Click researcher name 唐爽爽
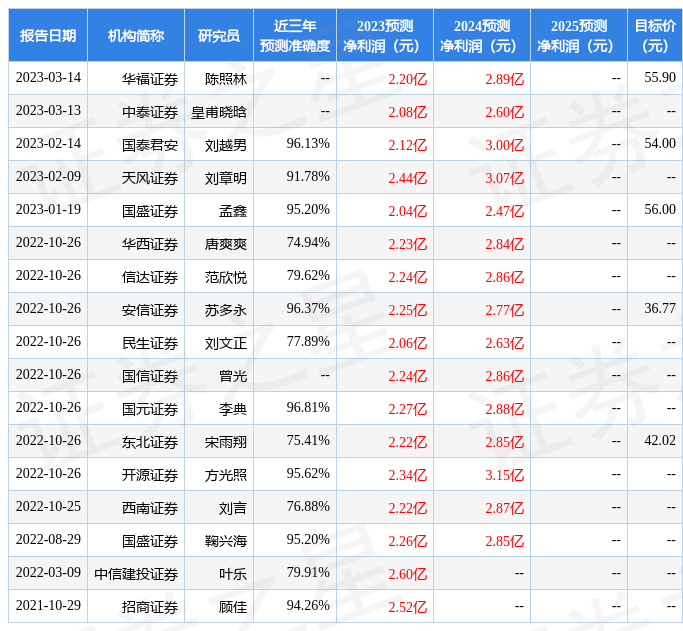Screen dimensions: 683x631 226,244
